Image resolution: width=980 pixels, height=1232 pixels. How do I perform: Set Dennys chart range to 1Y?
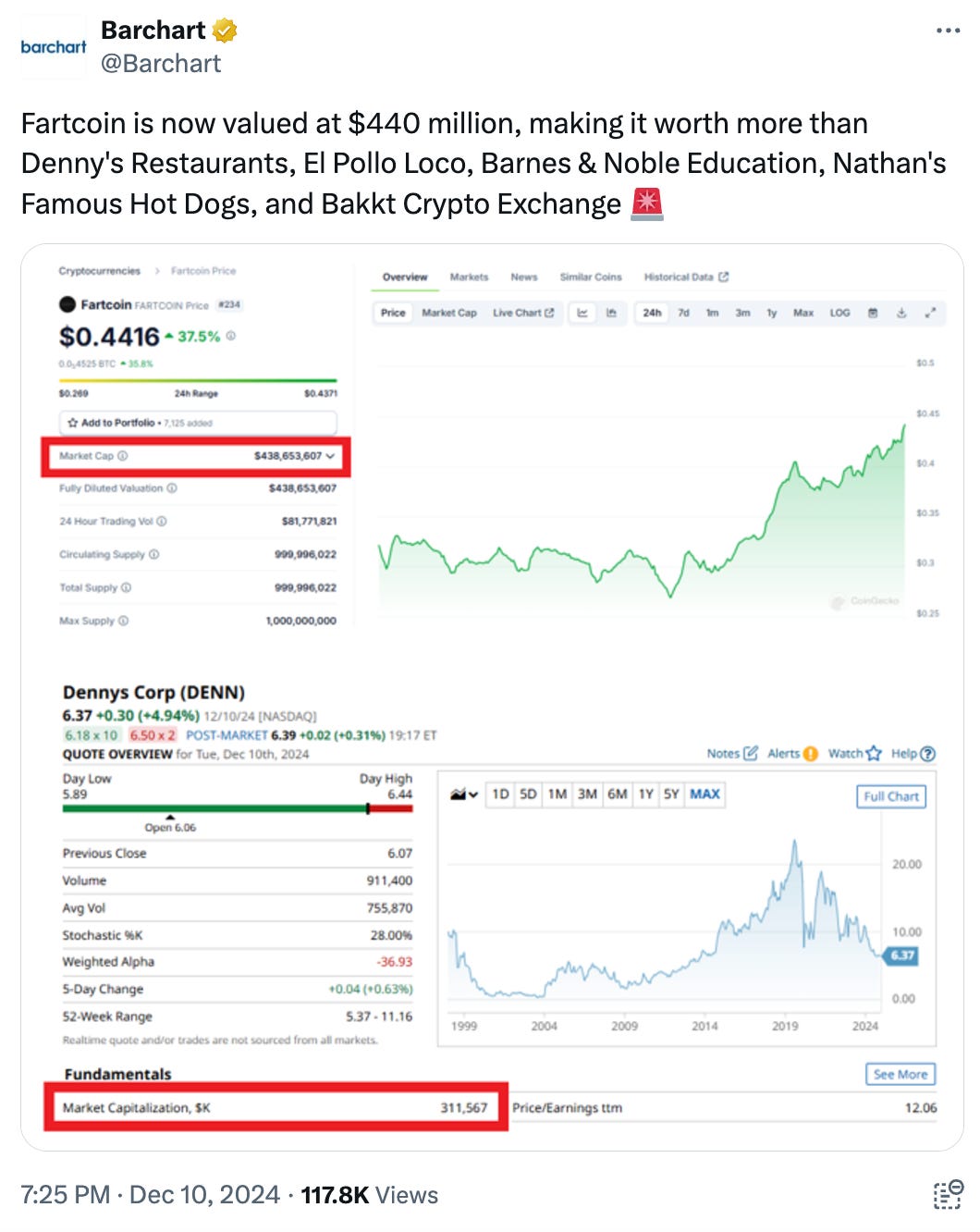tap(646, 795)
